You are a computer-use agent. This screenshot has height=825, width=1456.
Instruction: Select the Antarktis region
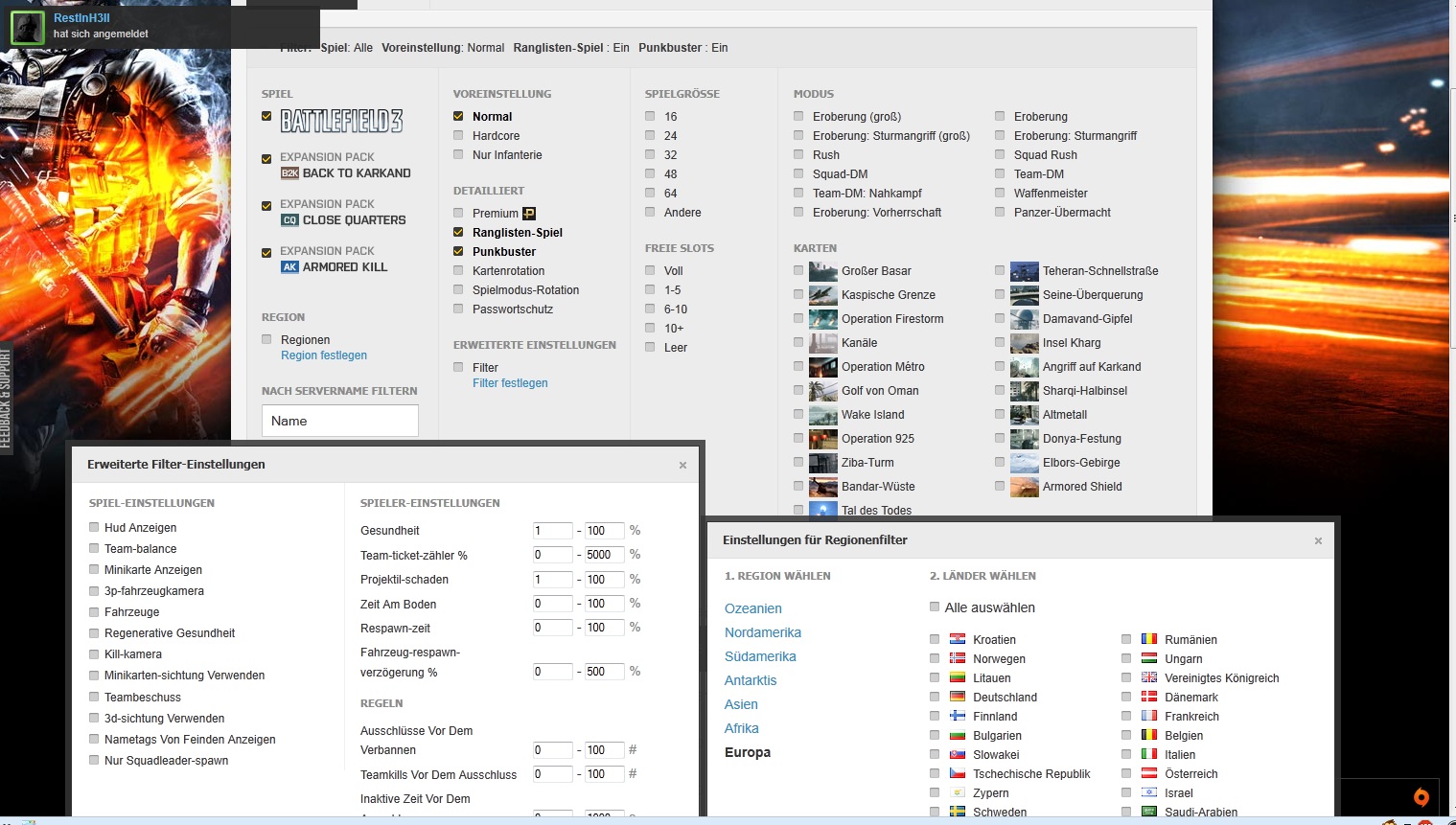[x=751, y=680]
